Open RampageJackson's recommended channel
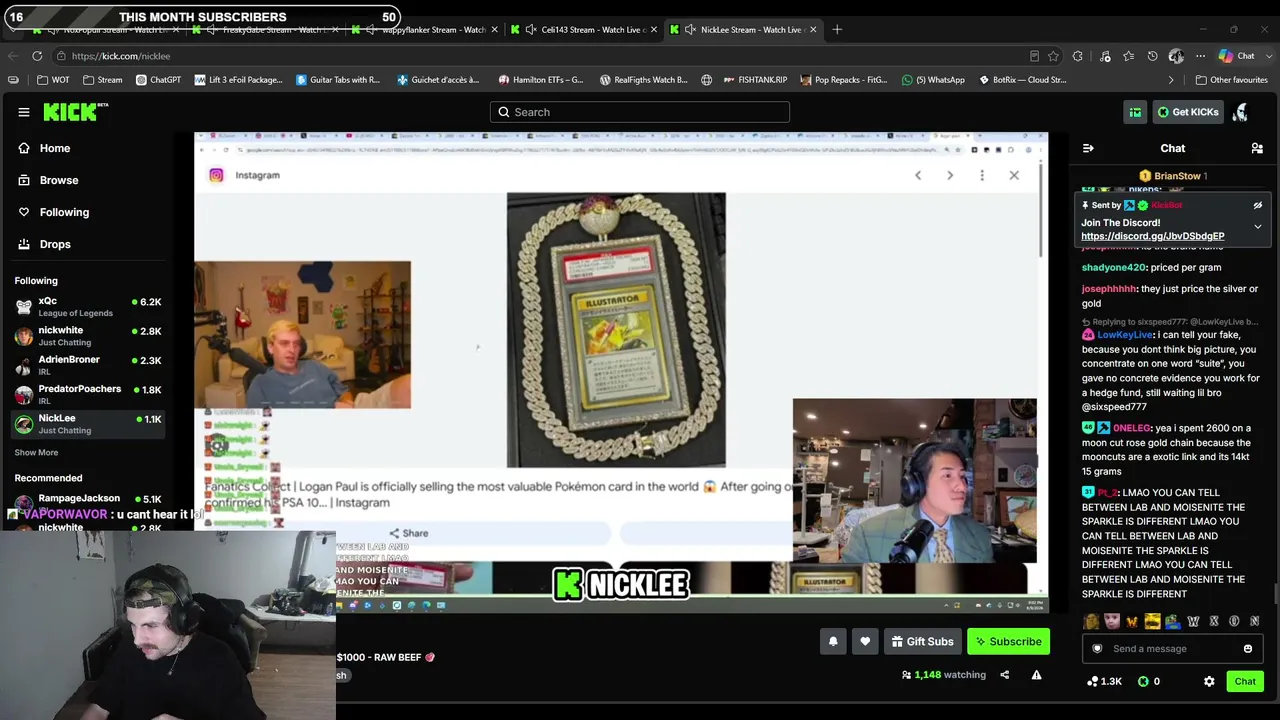1280x720 pixels. pos(88,502)
